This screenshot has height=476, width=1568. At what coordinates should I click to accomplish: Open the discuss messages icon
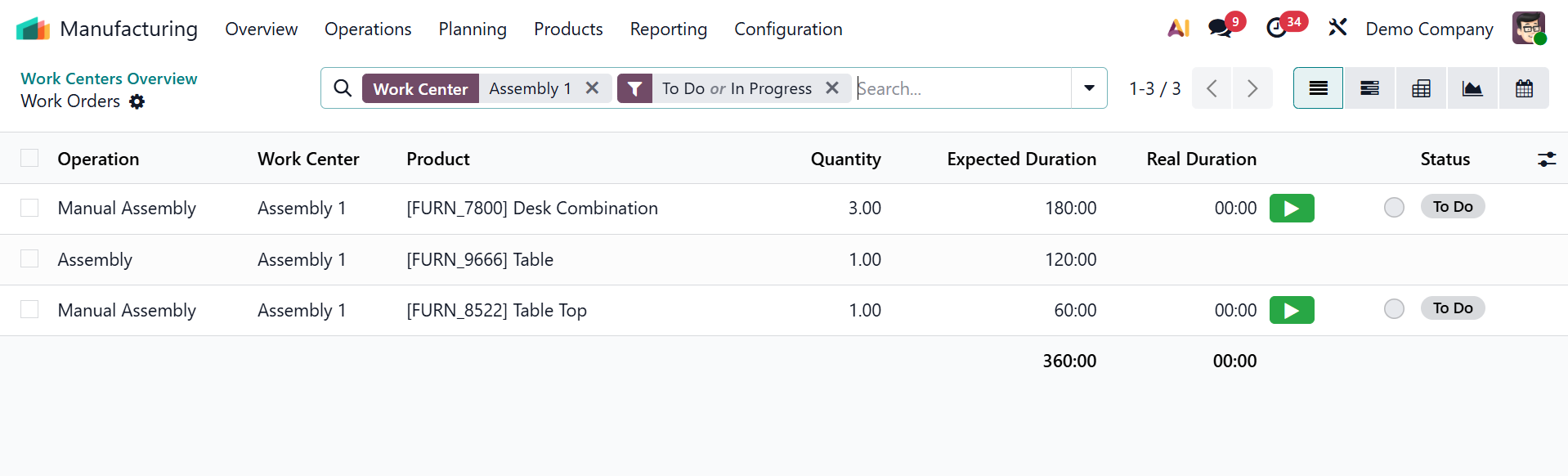[1220, 29]
